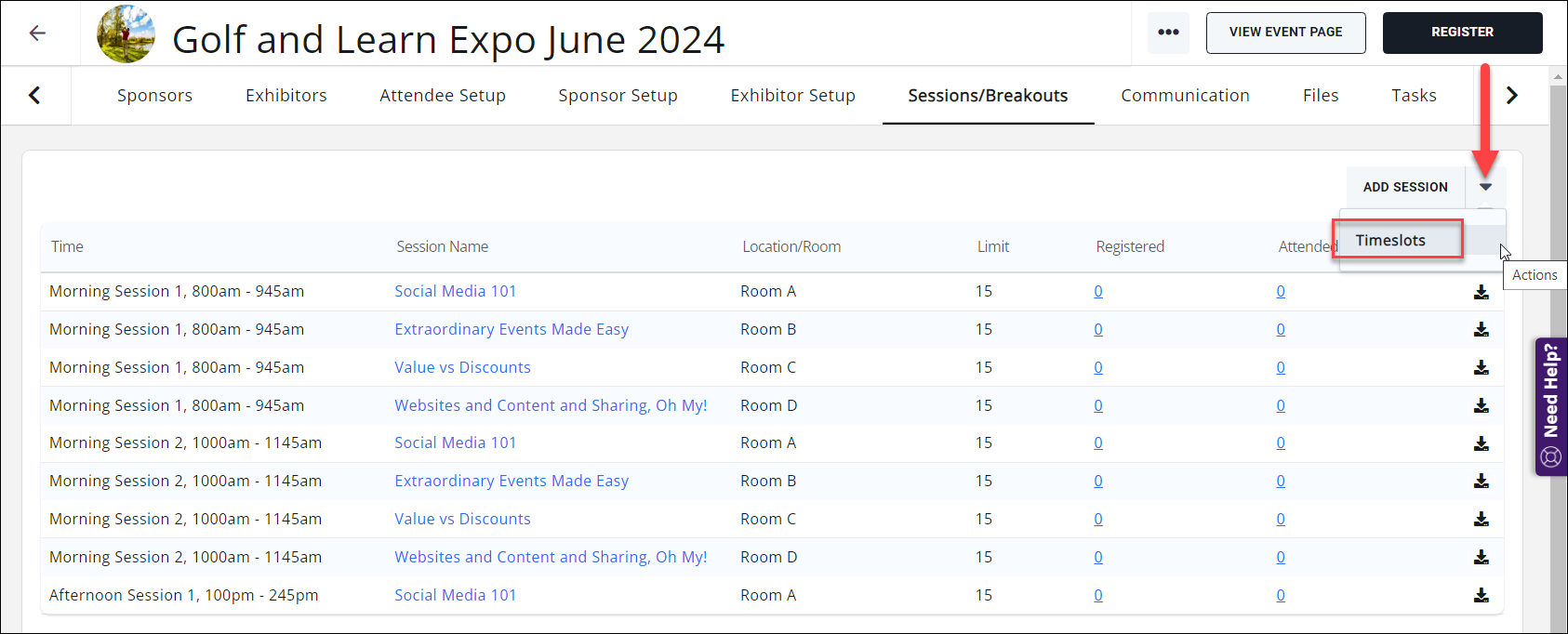Download the Social Media 101 Room A morning session 1 row

coord(1482,292)
